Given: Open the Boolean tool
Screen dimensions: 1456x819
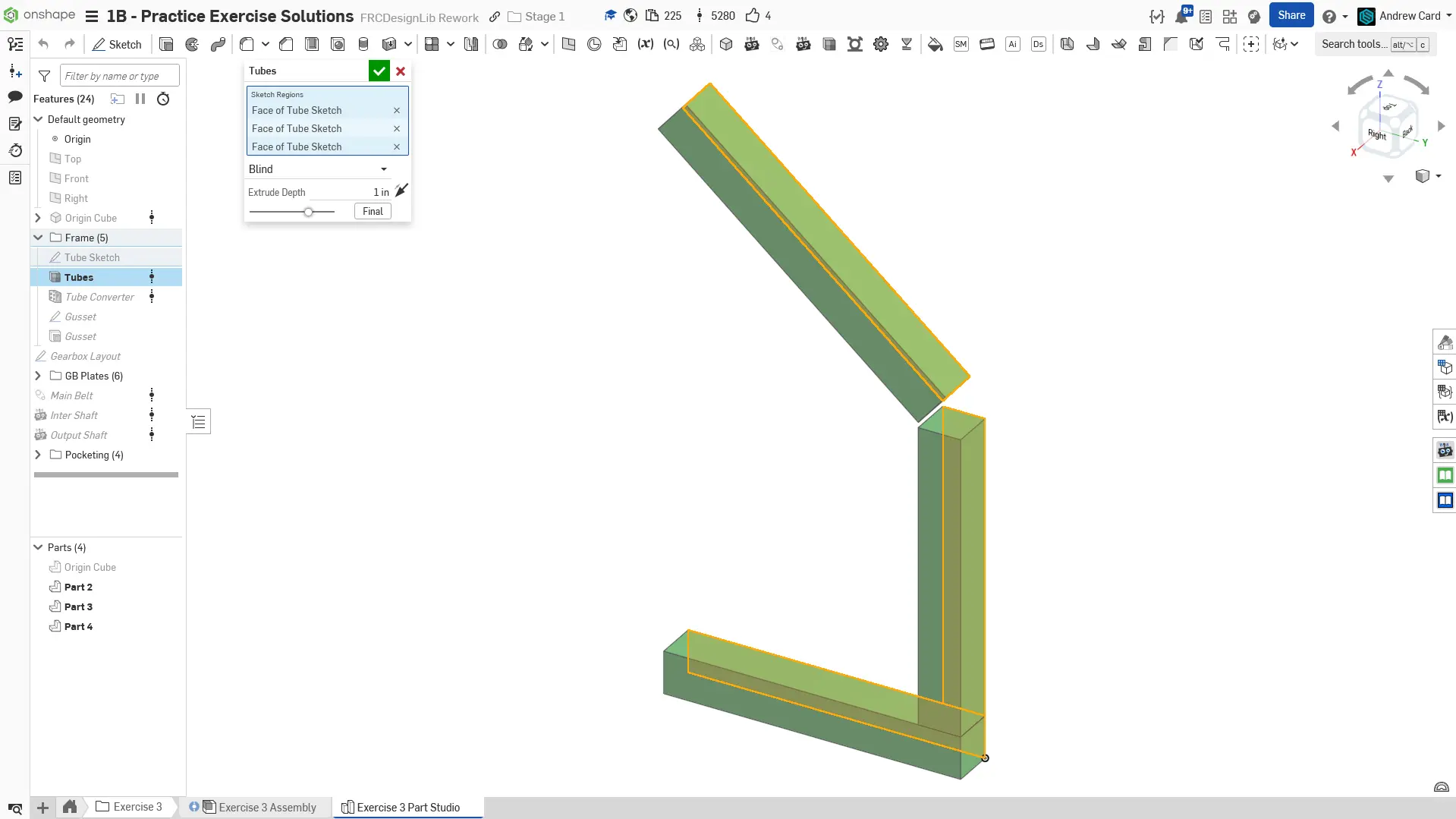Looking at the screenshot, I should pyautogui.click(x=500, y=44).
